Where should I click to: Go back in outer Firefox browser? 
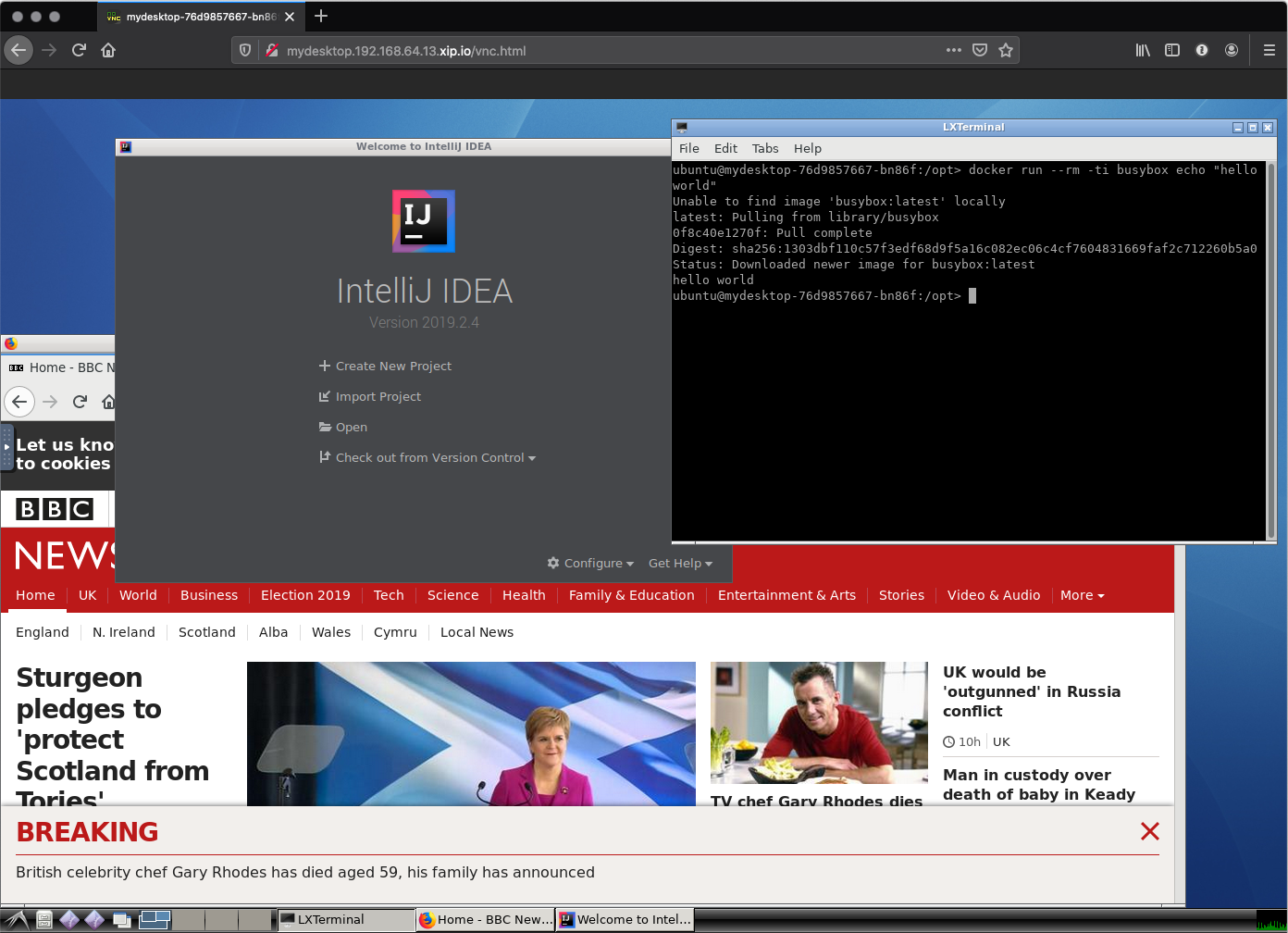19,50
